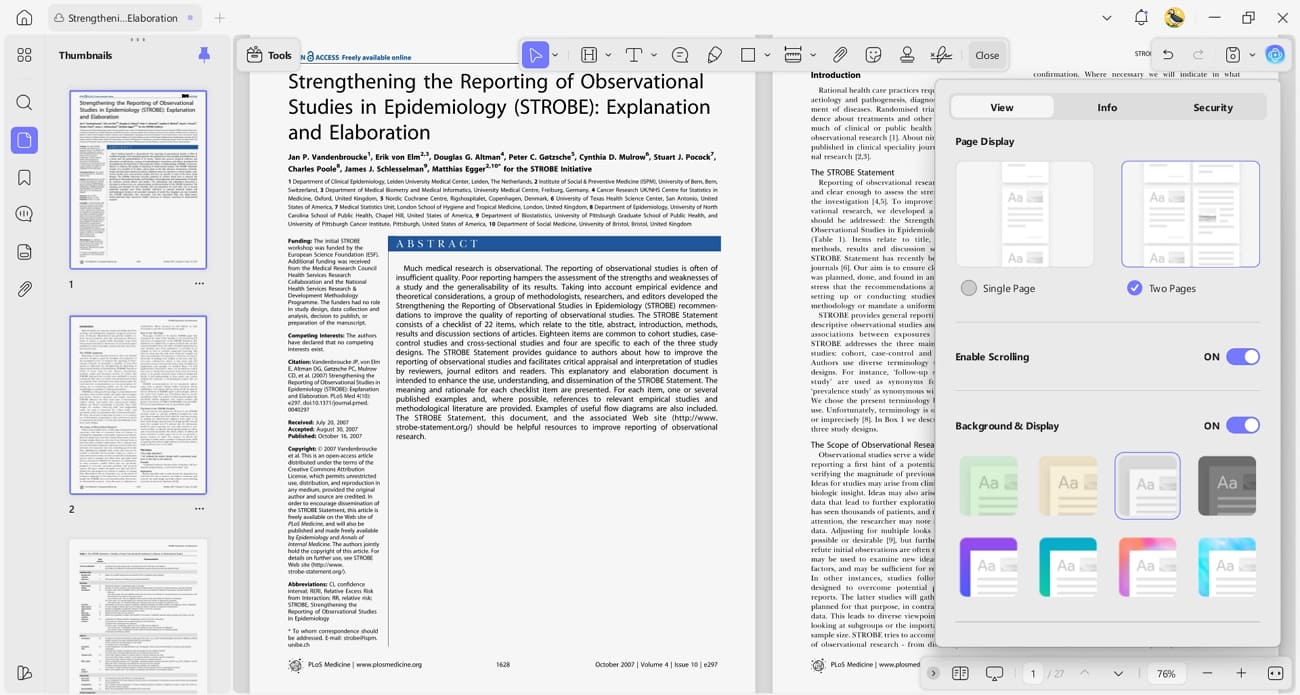The height and width of the screenshot is (695, 1300).
Task: Open the signature tool
Action: 941,55
